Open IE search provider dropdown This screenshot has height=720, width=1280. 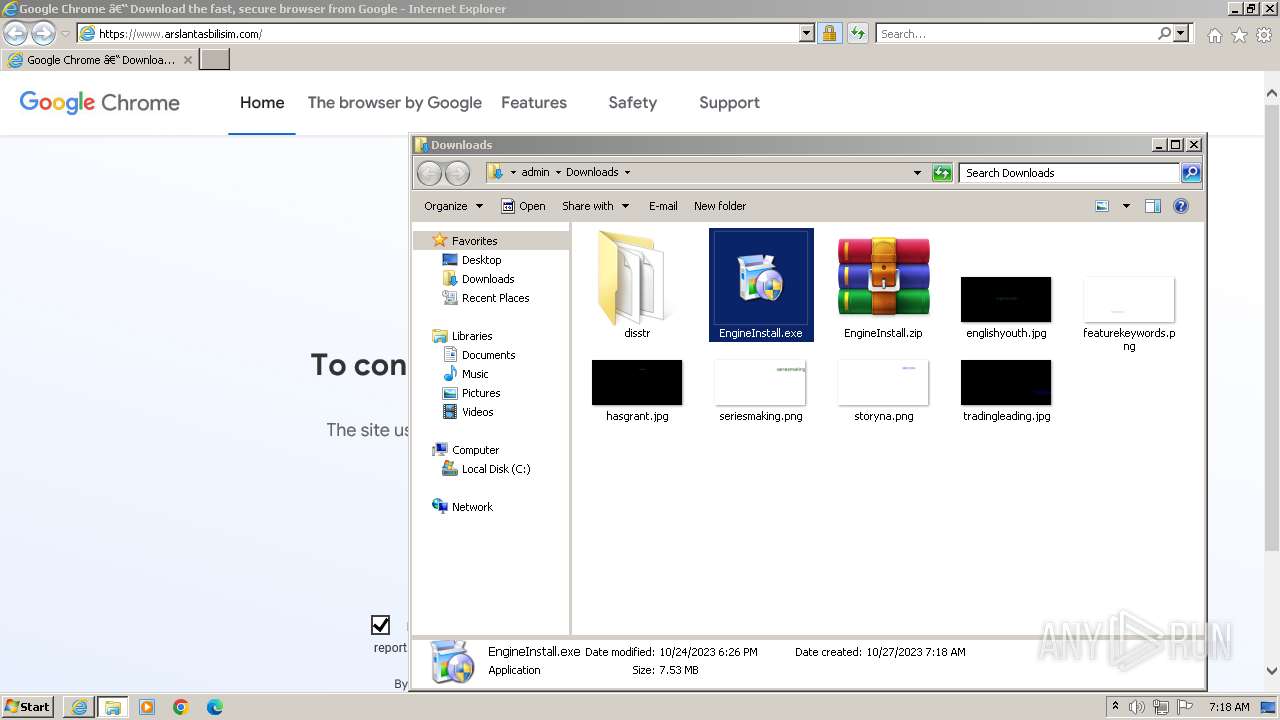coord(1181,33)
